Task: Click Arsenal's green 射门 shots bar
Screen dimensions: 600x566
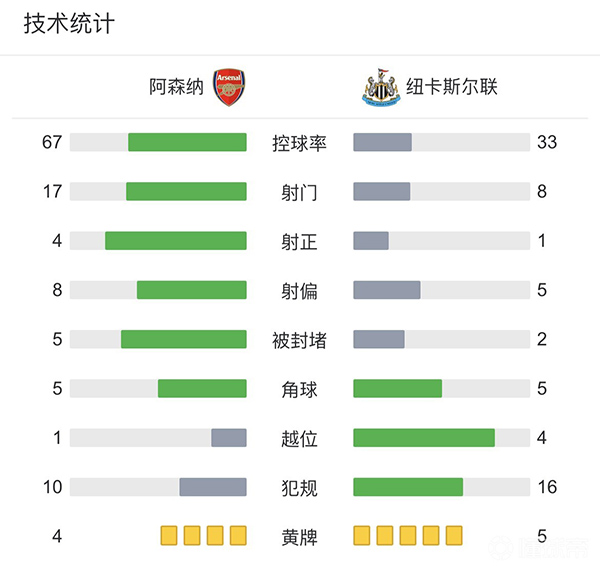Action: coord(186,191)
